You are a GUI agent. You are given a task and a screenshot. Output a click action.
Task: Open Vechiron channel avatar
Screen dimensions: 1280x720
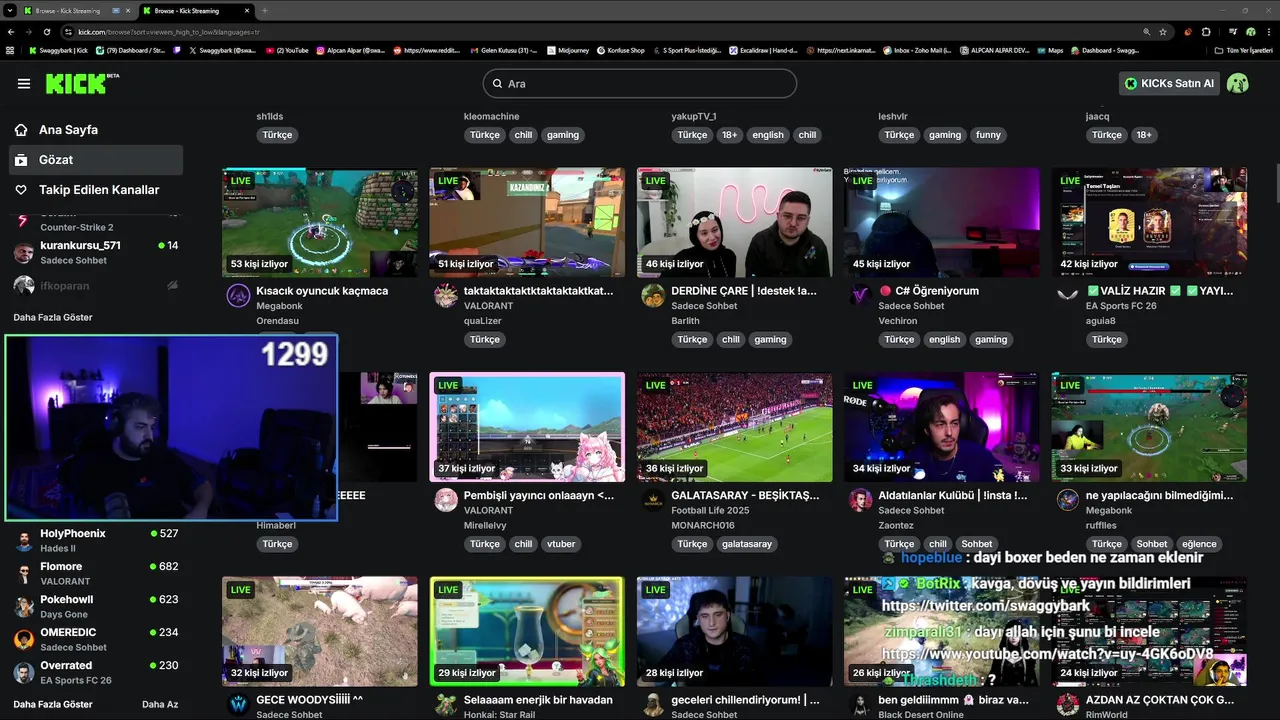(860, 296)
